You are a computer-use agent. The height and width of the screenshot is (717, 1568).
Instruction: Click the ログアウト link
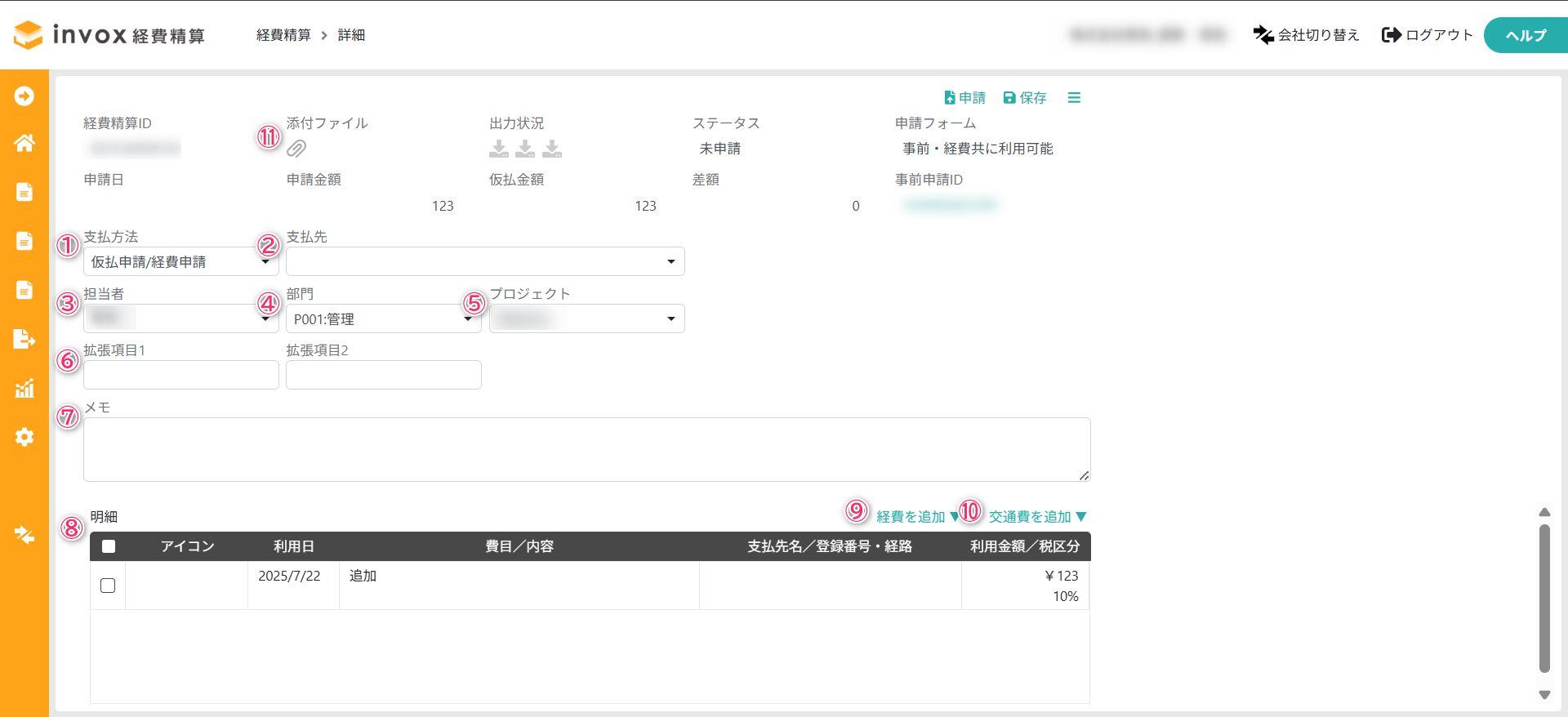[1428, 35]
